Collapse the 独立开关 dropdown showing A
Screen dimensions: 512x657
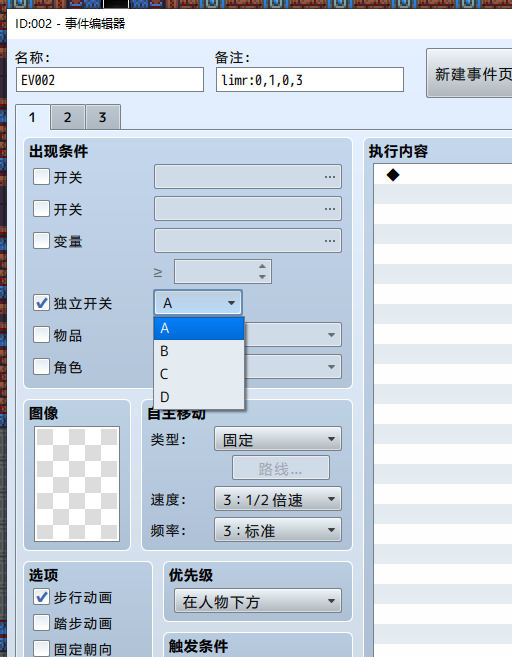[x=198, y=303]
